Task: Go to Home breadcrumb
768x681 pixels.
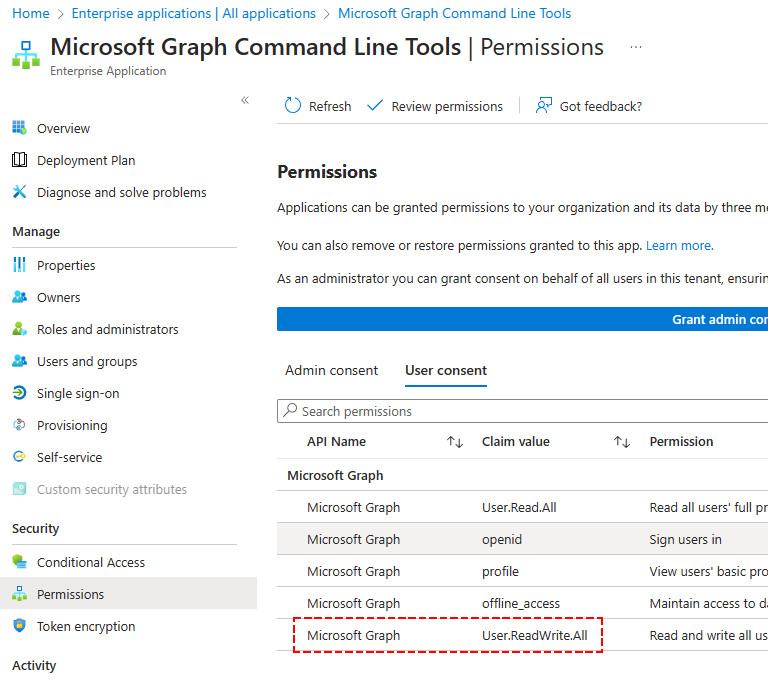Action: point(31,13)
